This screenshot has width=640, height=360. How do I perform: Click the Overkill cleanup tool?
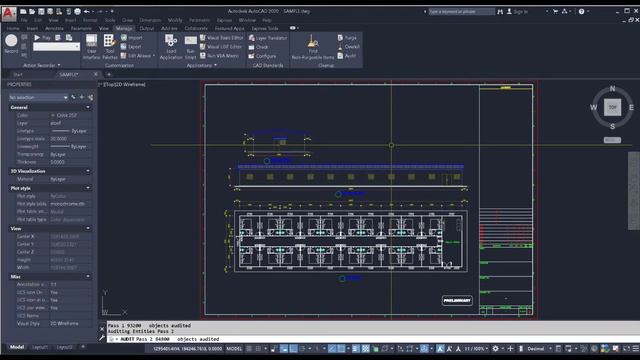(x=349, y=47)
